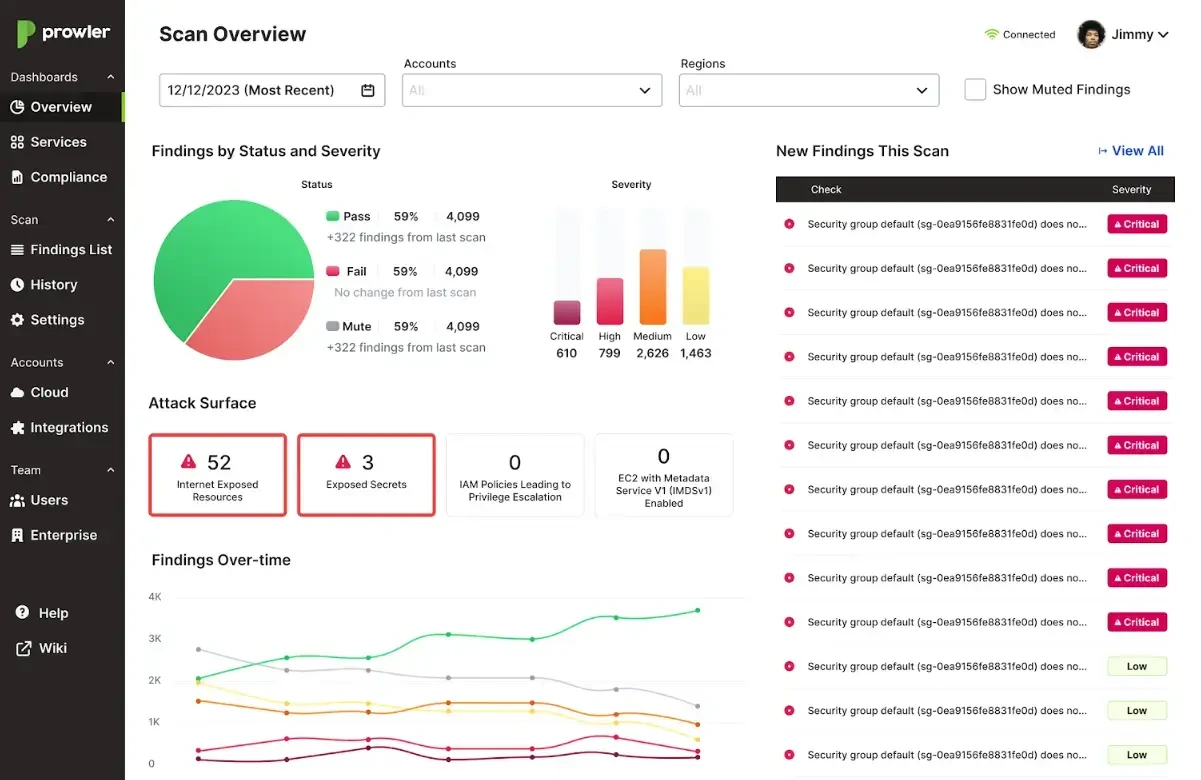
Task: Open the Settings gear icon
Action: click(17, 320)
